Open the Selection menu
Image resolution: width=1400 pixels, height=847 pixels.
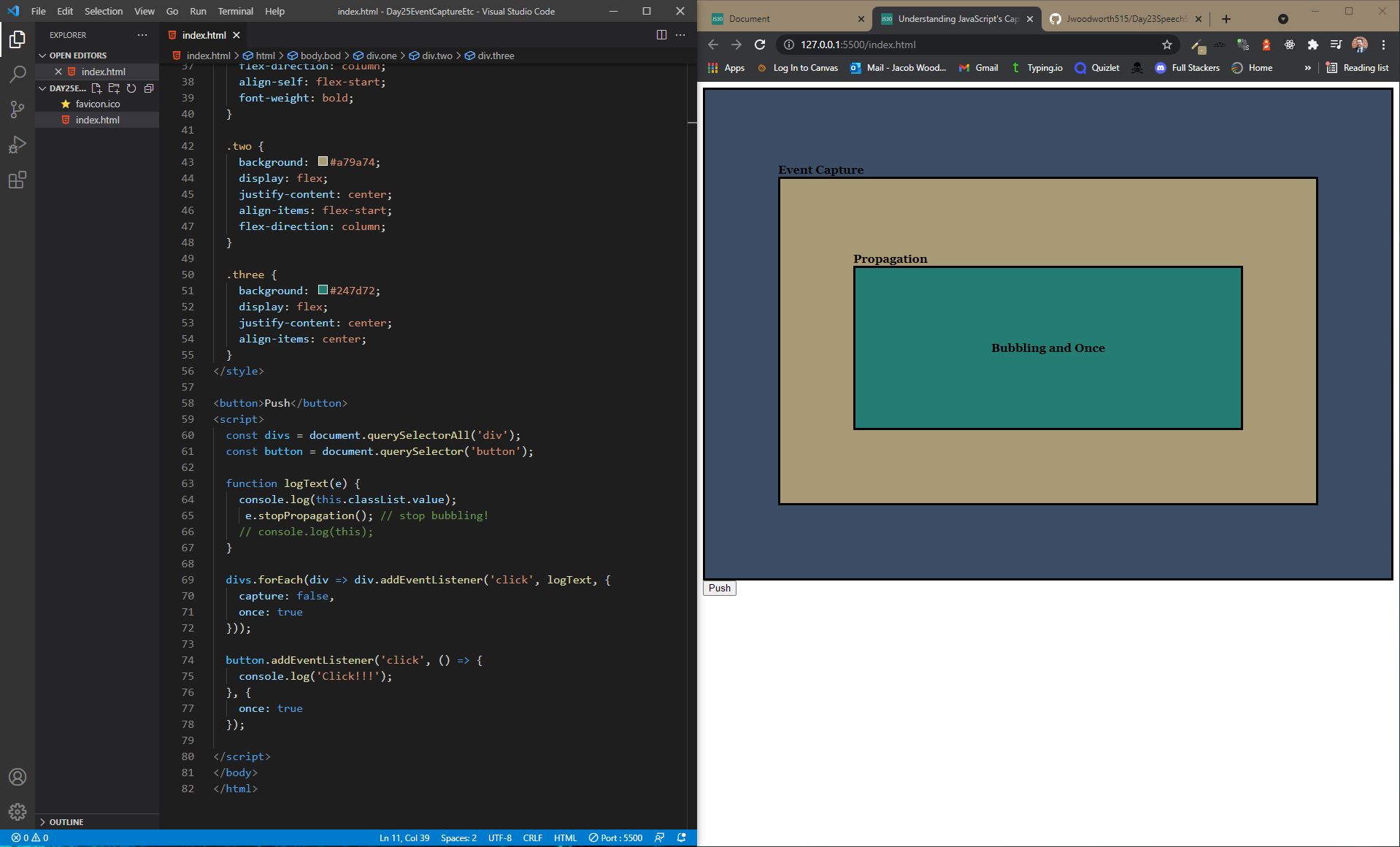click(x=104, y=11)
